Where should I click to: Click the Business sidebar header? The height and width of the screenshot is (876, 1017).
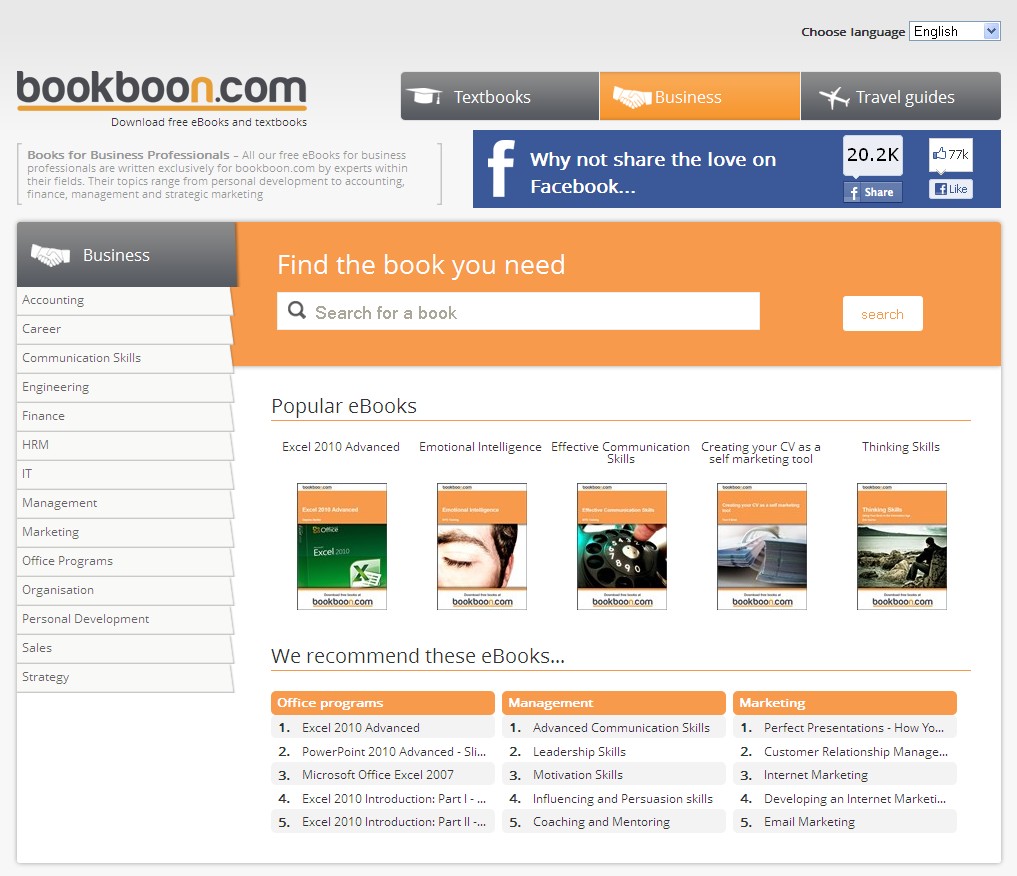click(x=127, y=255)
